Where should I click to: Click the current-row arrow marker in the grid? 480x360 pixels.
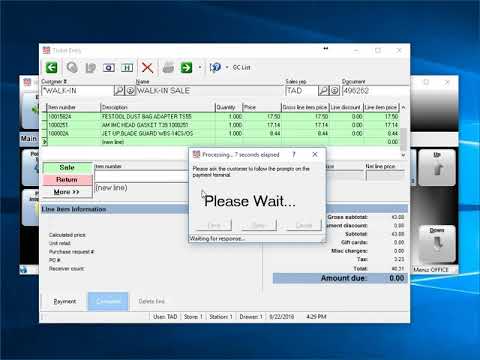[x=44, y=142]
